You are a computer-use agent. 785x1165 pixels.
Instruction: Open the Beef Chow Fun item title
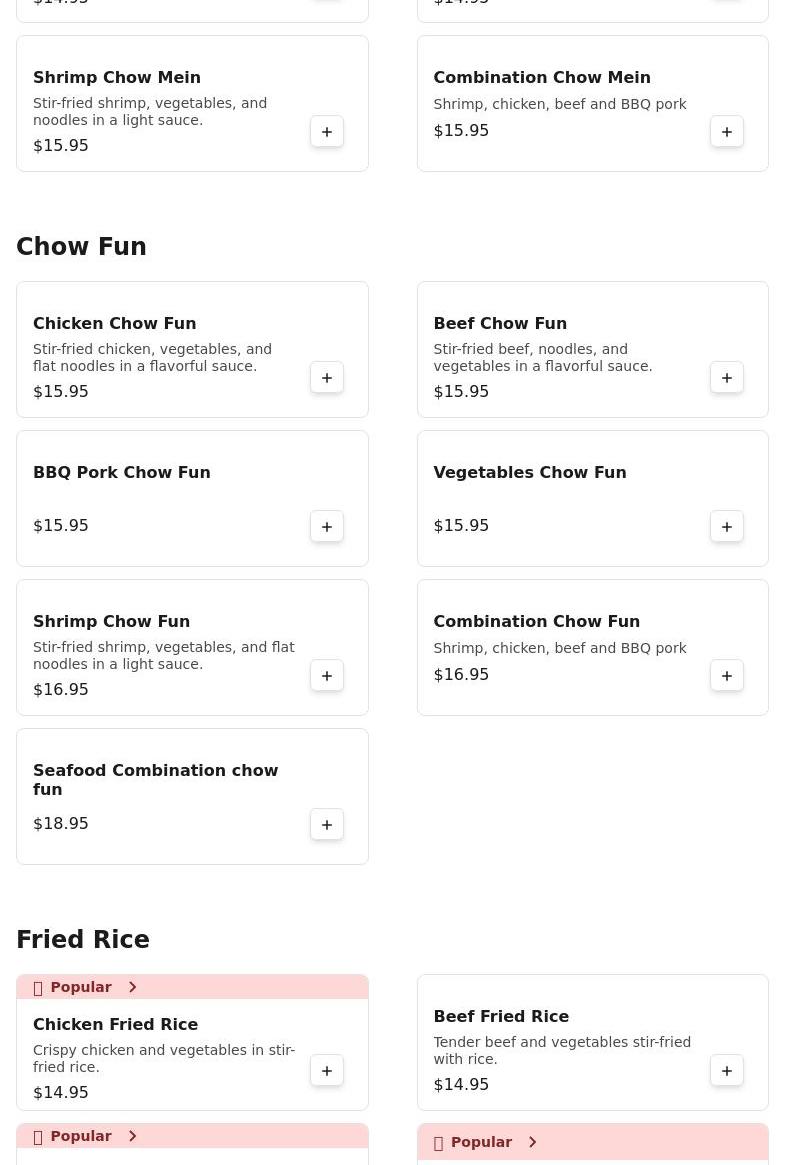pos(500,324)
